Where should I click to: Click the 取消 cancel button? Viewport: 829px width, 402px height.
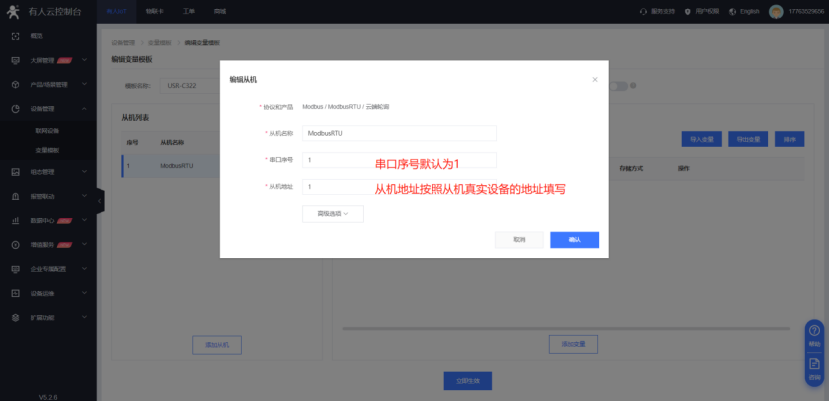tap(519, 240)
